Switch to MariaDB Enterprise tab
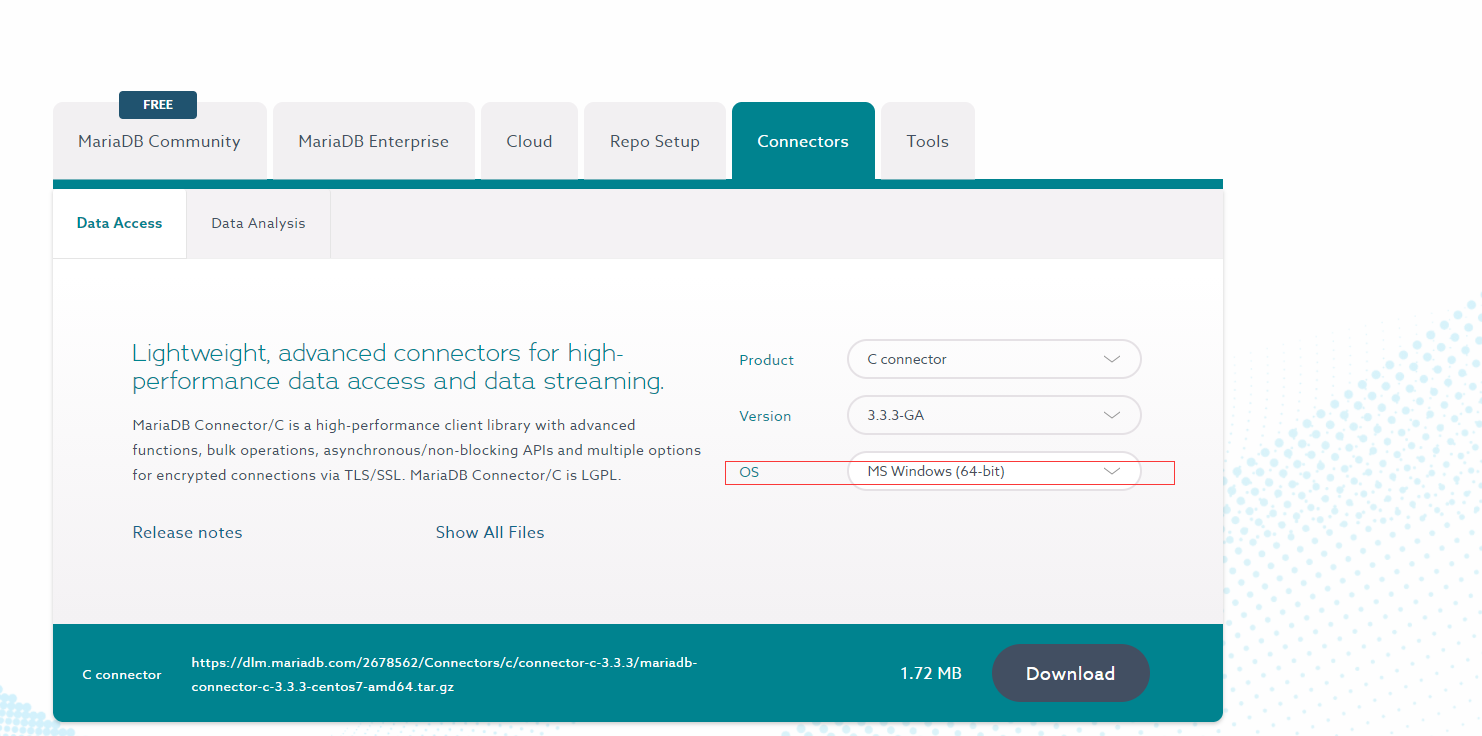The height and width of the screenshot is (736, 1482). click(373, 141)
